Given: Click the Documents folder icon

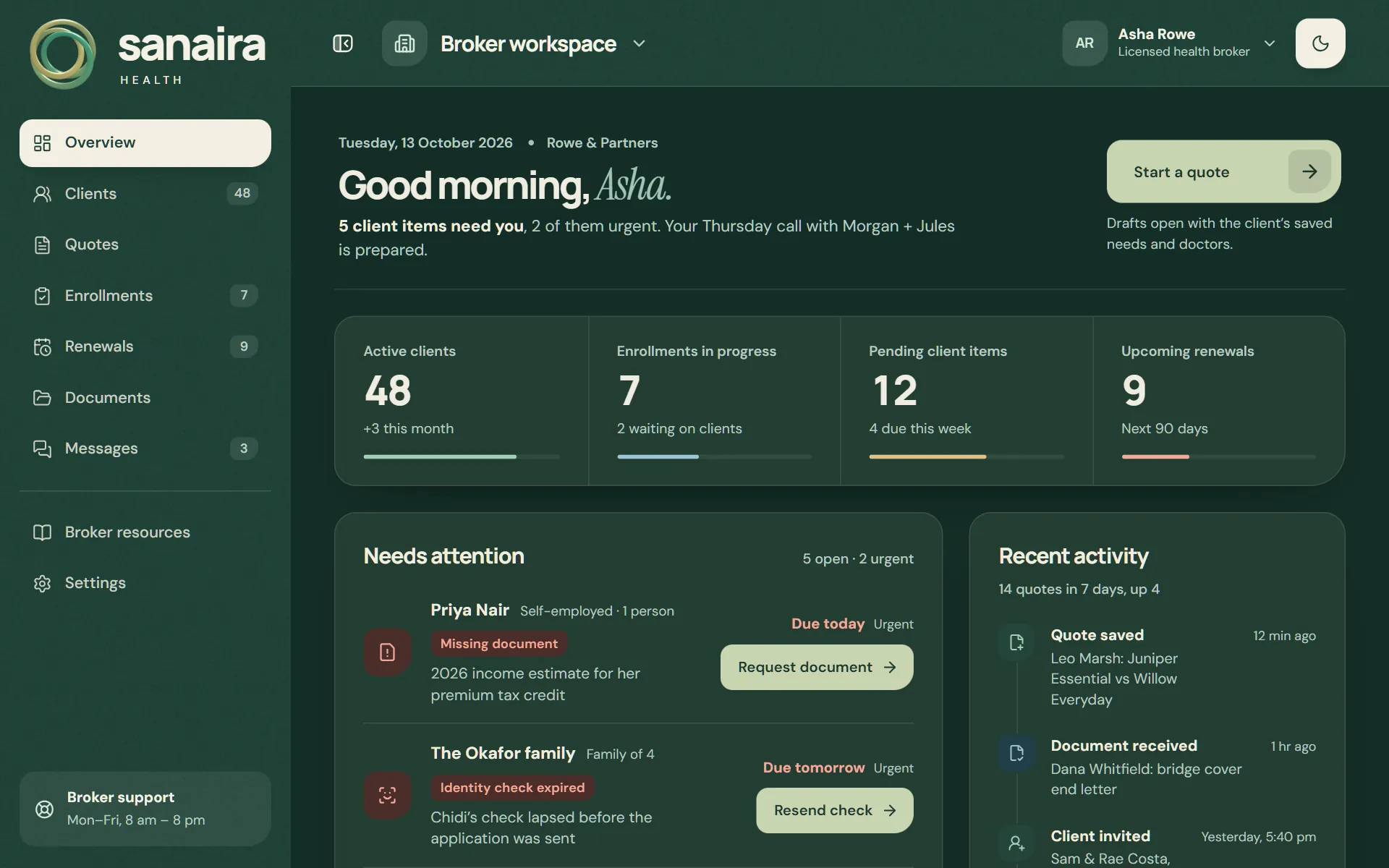Looking at the screenshot, I should tap(43, 398).
